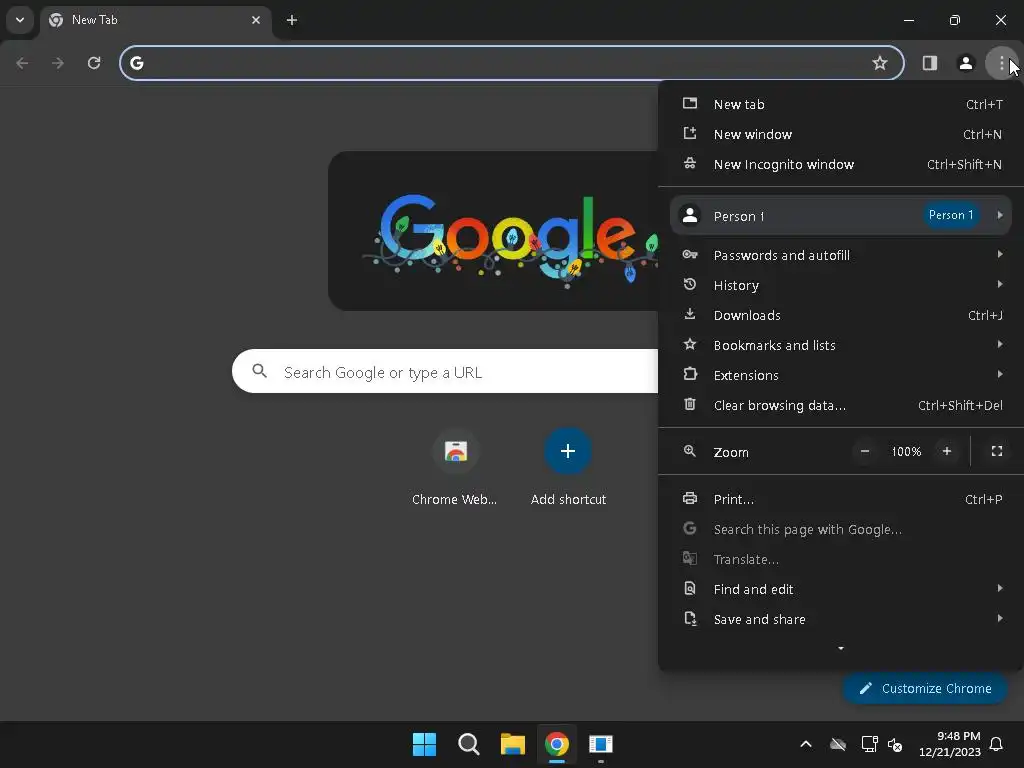Close the Chrome three-dot menu button
1024x768 pixels.
point(1001,63)
